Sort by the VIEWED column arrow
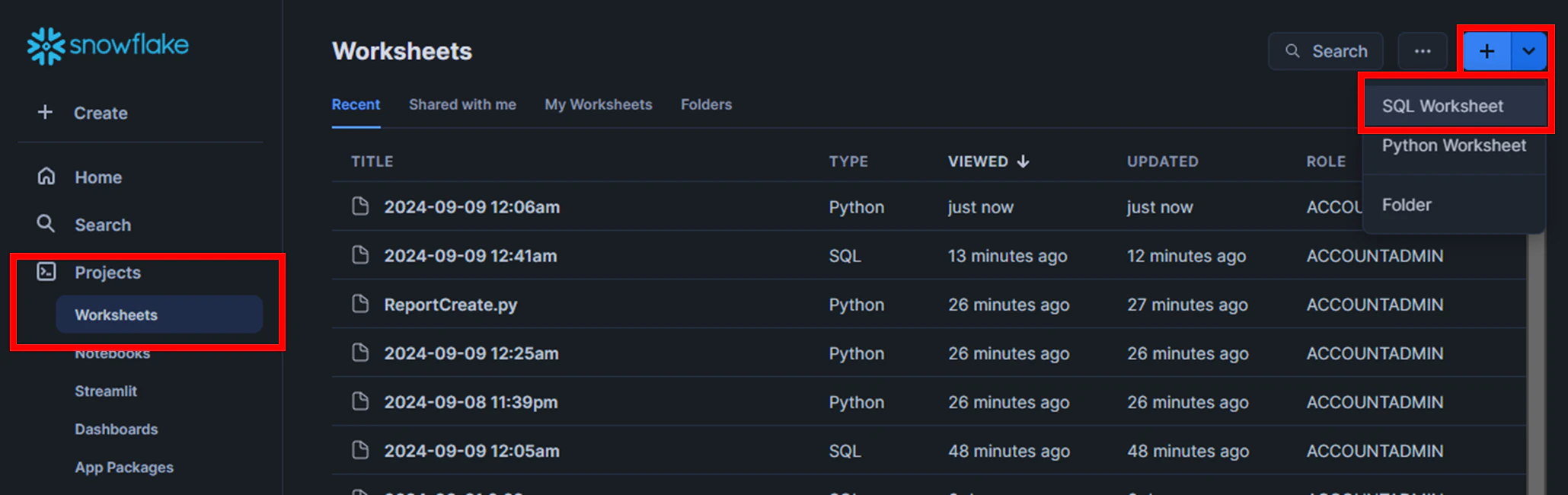Viewport: 1568px width, 495px height. pos(1023,161)
